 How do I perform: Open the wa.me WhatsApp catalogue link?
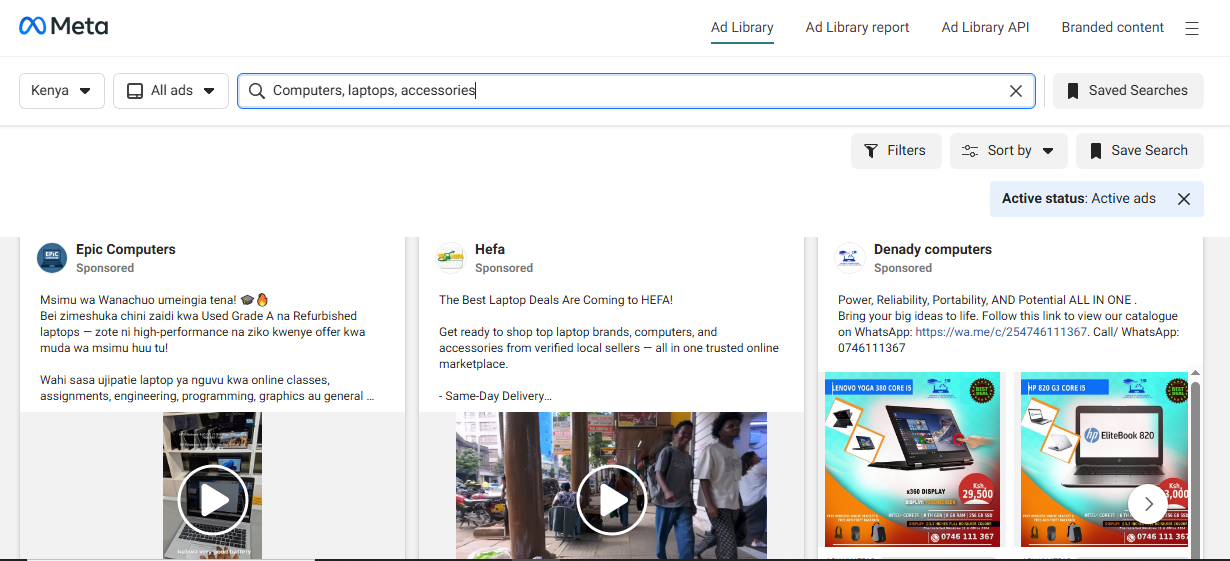pos(1001,332)
